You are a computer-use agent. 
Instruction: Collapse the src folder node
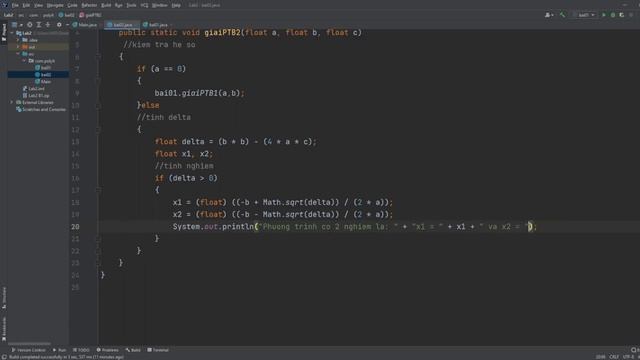point(18,54)
